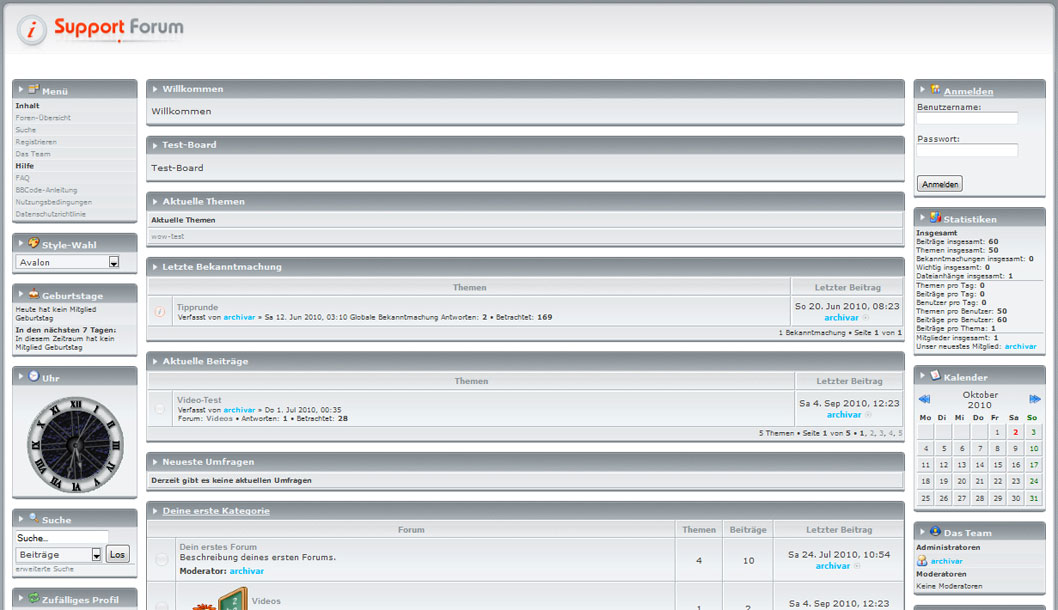Open latest post icon in Tipprunde row
The height and width of the screenshot is (610, 1058).
tap(866, 318)
